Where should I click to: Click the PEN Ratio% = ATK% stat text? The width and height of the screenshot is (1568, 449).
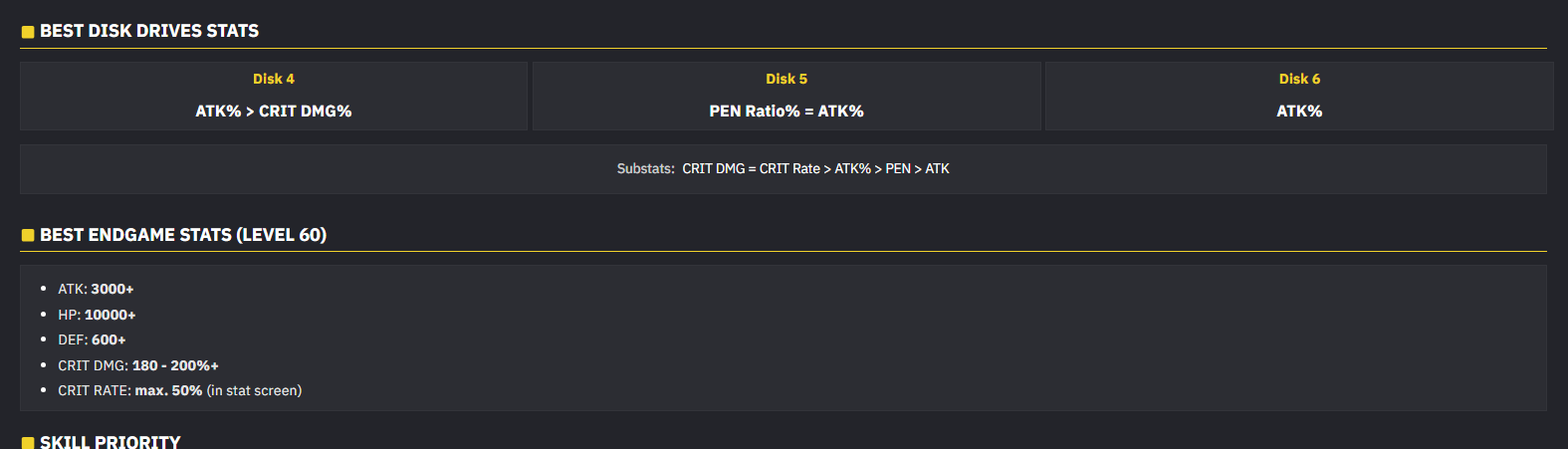coord(786,112)
